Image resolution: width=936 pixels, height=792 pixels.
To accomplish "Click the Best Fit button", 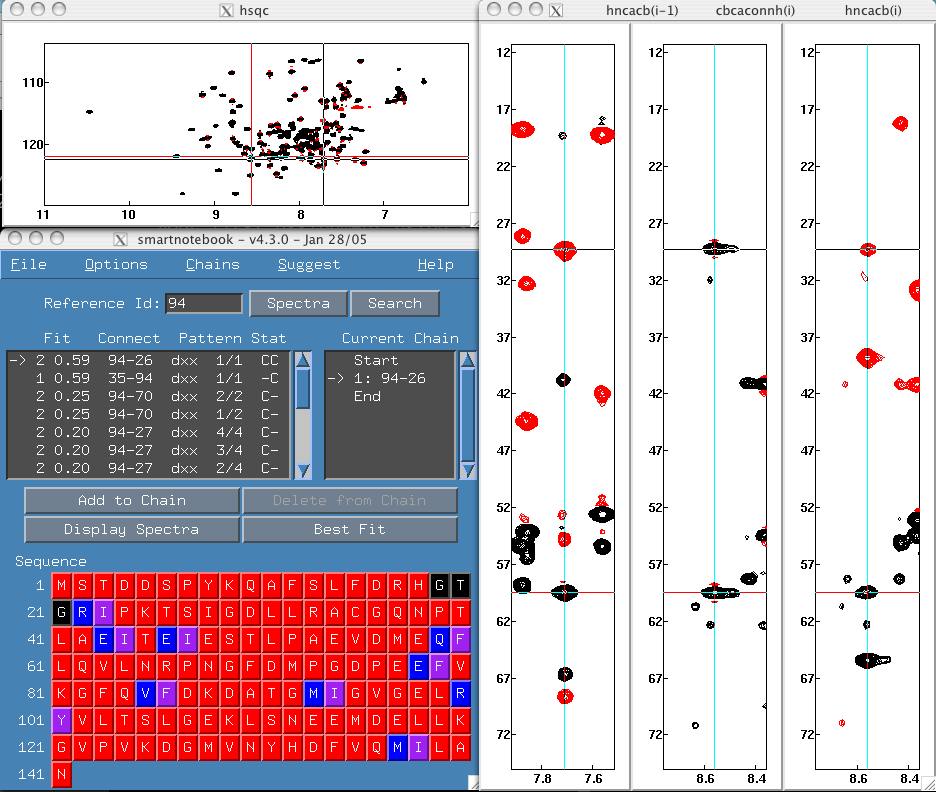I will coord(349,529).
